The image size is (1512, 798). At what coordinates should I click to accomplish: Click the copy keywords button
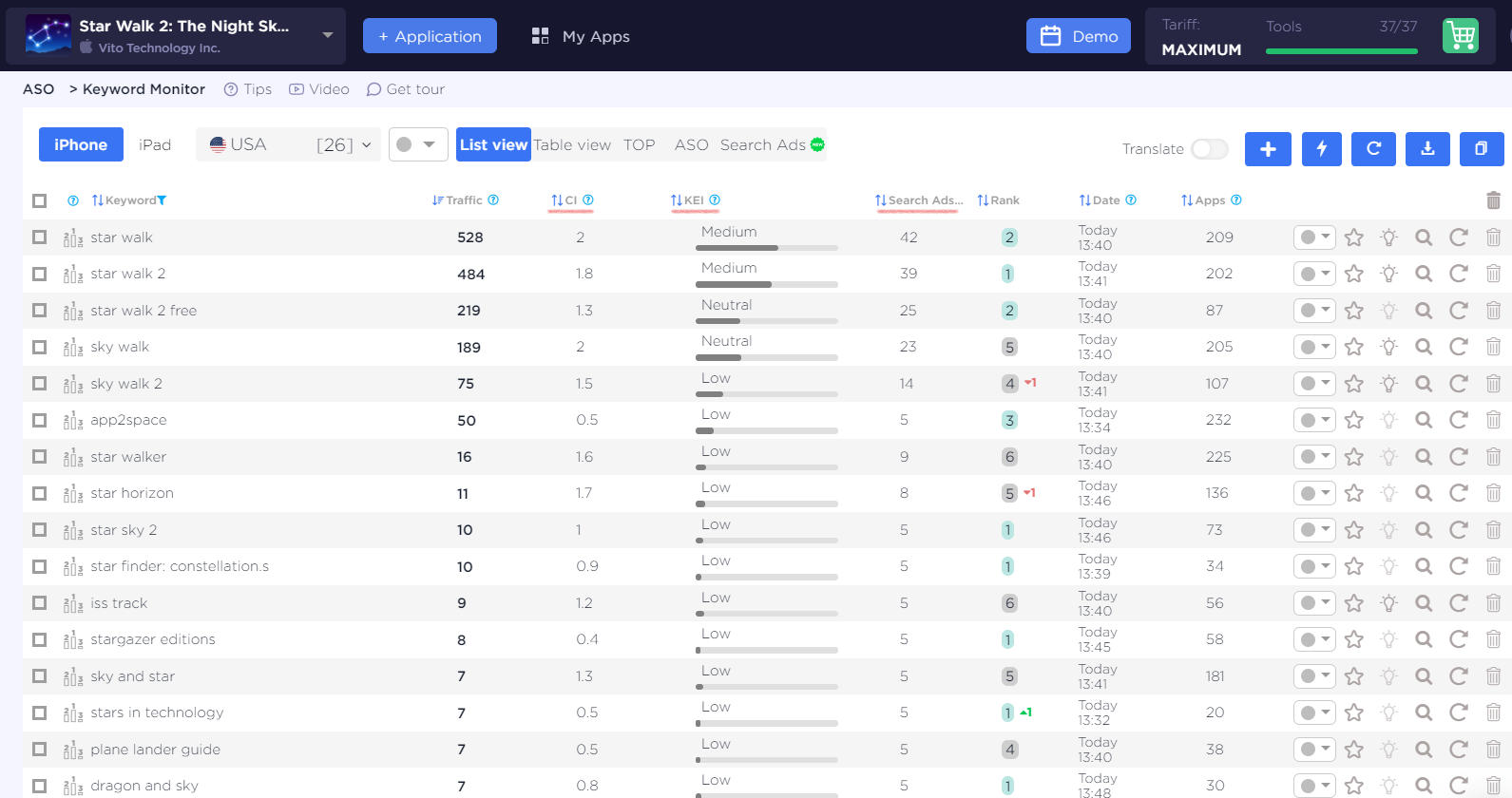[1482, 149]
